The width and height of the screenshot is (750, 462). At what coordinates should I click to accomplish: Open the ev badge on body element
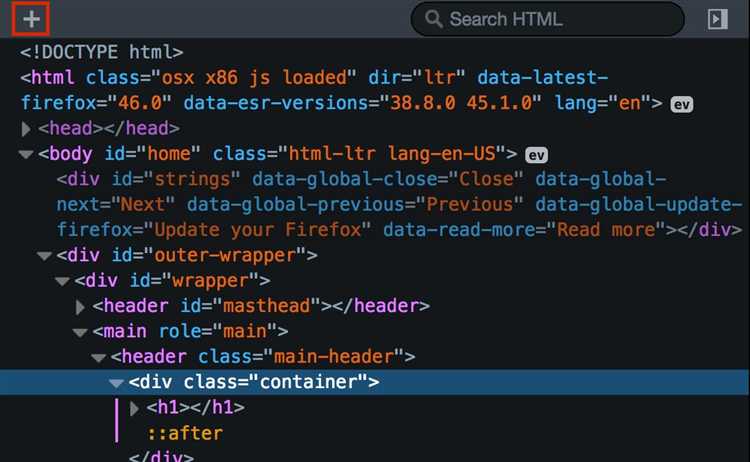[x=536, y=155]
